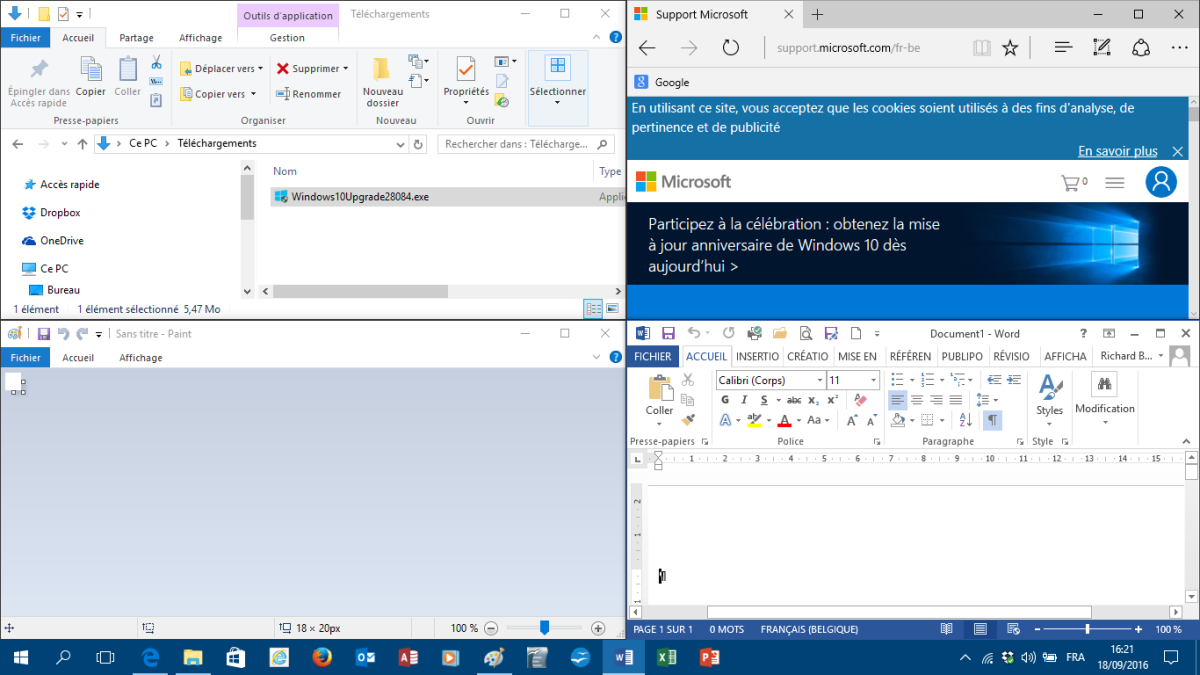Screen dimensions: 1200x675
Task: Click the Cut scissors icon in Explorer ribbon
Action: 156,62
